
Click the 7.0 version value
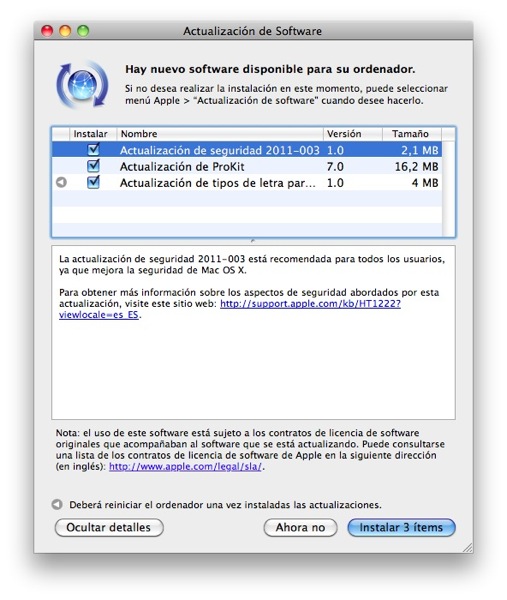(x=335, y=167)
